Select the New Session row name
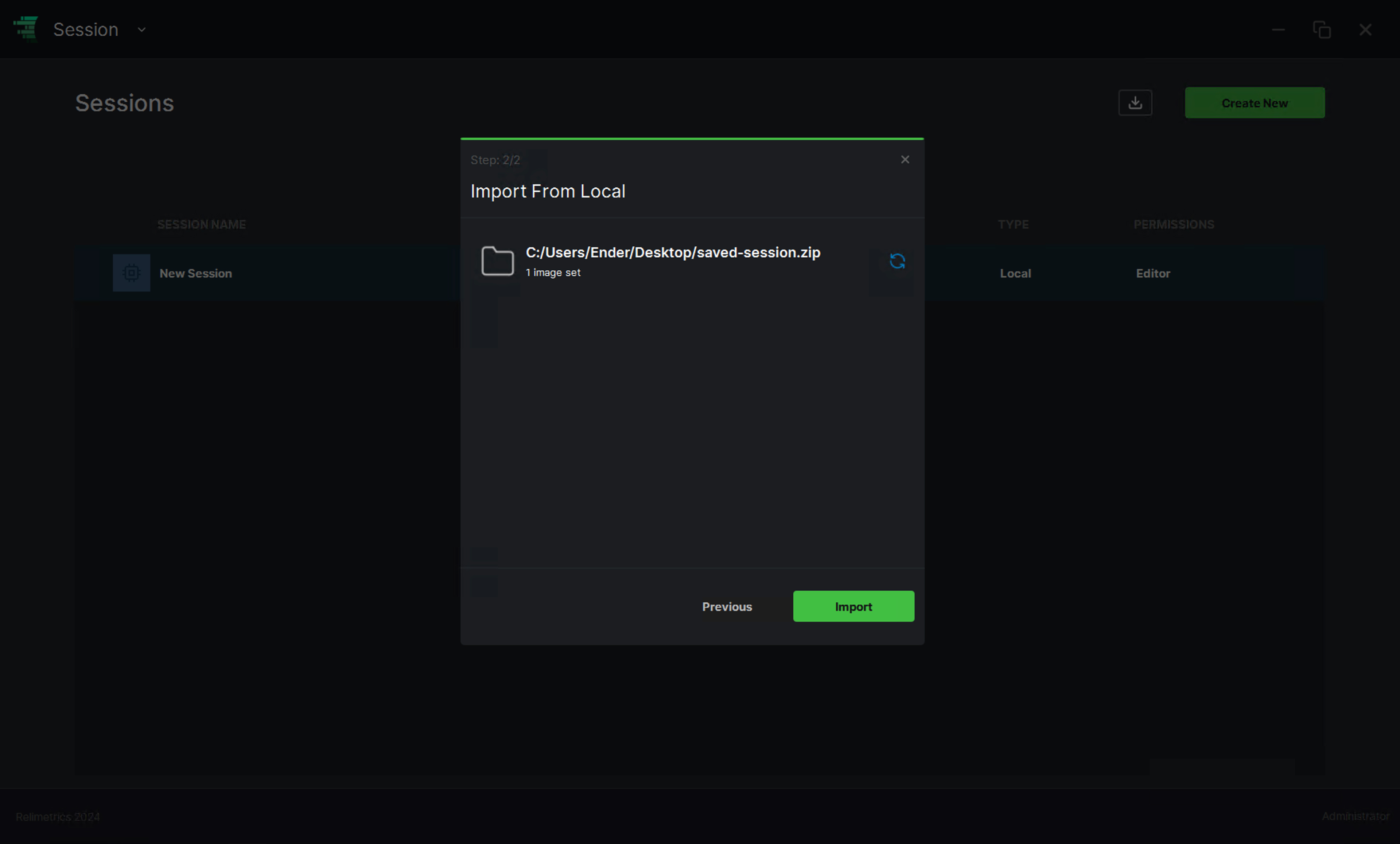 195,273
